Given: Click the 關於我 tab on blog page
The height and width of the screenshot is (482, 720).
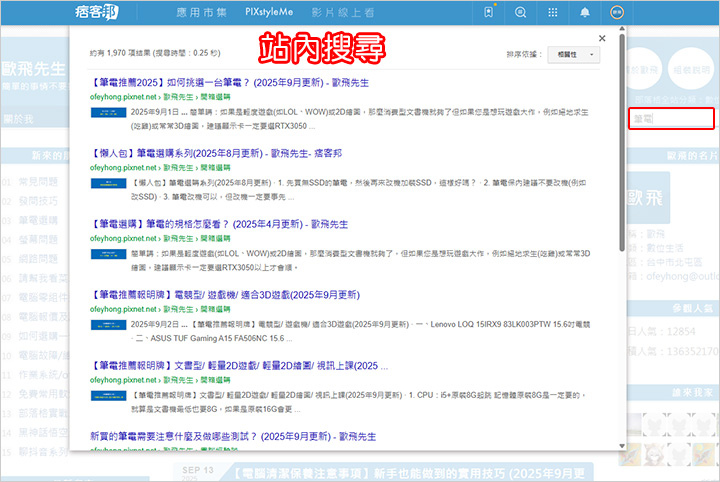Looking at the screenshot, I should click(x=18, y=119).
